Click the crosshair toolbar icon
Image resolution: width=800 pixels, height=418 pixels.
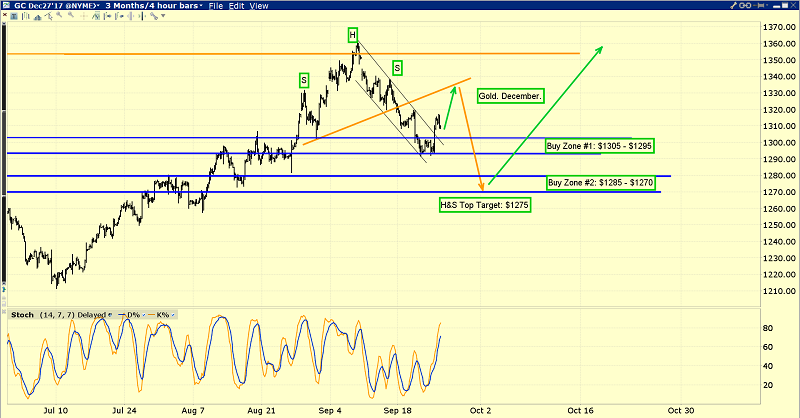pos(83,16)
